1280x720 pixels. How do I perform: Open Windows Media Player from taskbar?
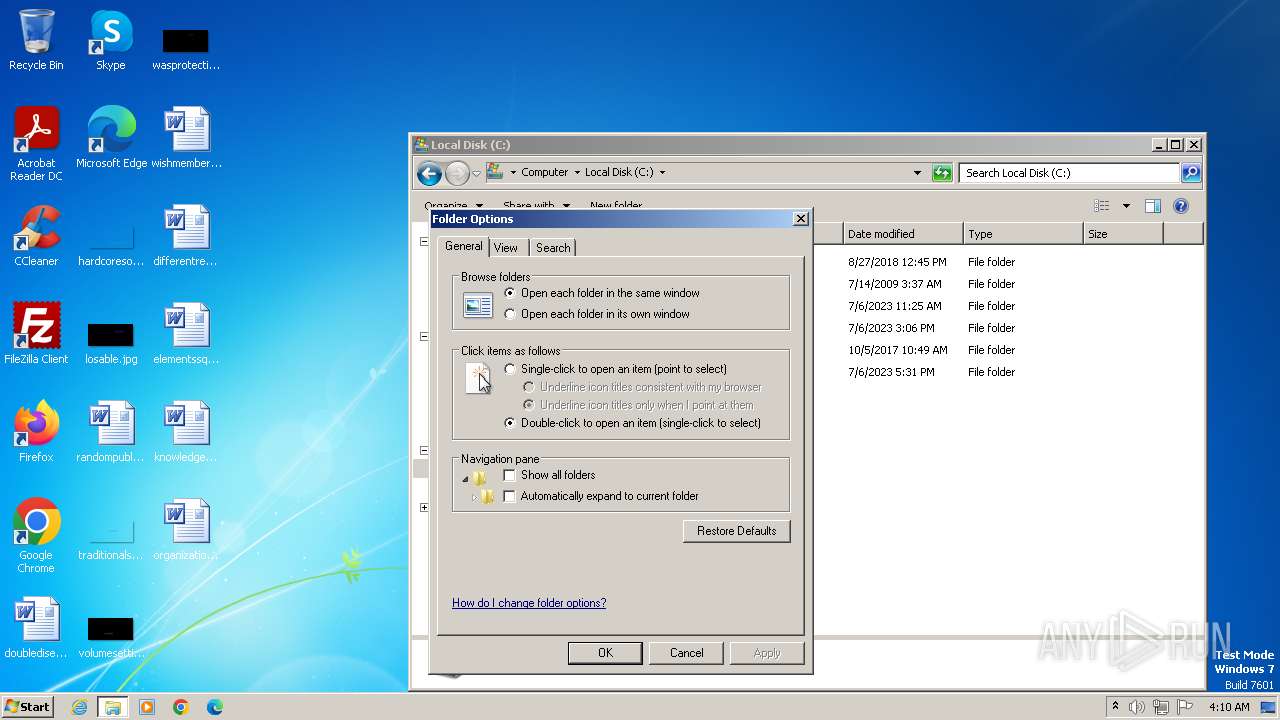147,707
